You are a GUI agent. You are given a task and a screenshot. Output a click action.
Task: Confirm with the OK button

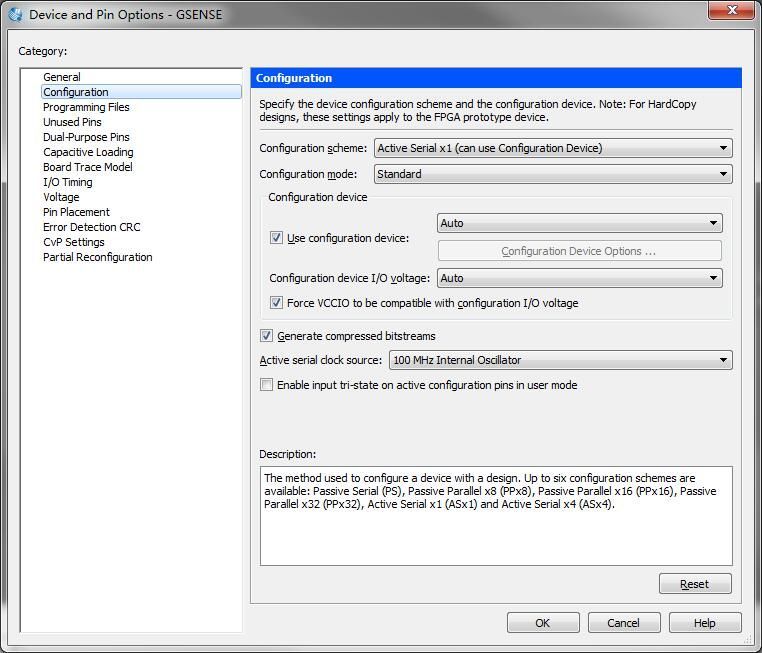(x=543, y=622)
